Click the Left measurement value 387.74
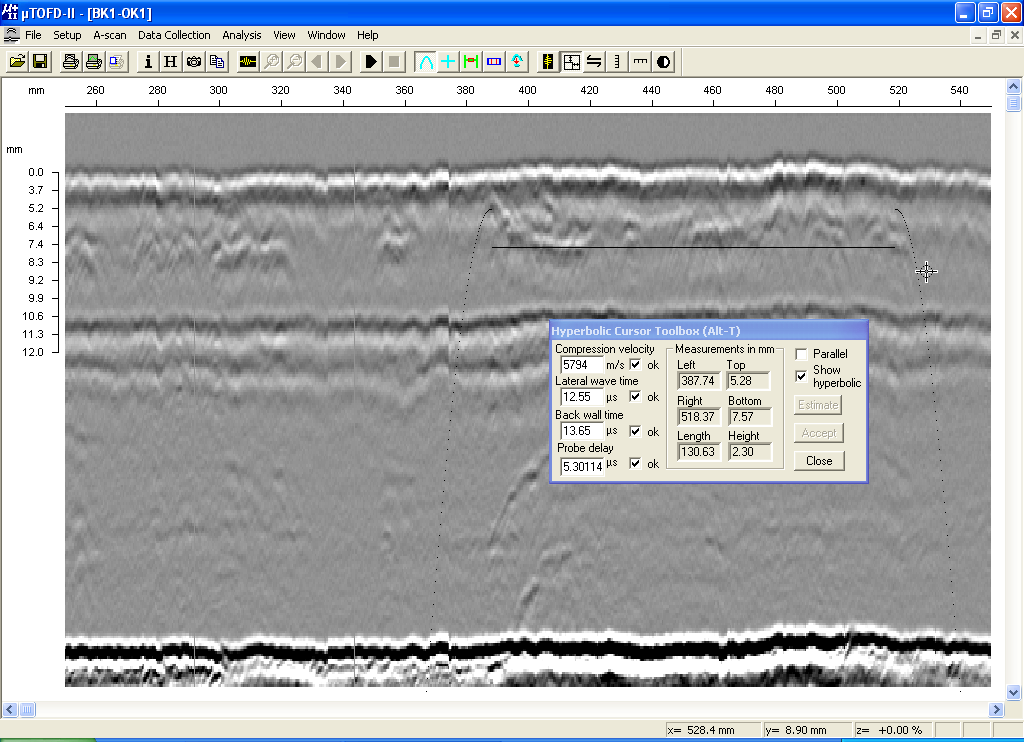 (699, 381)
